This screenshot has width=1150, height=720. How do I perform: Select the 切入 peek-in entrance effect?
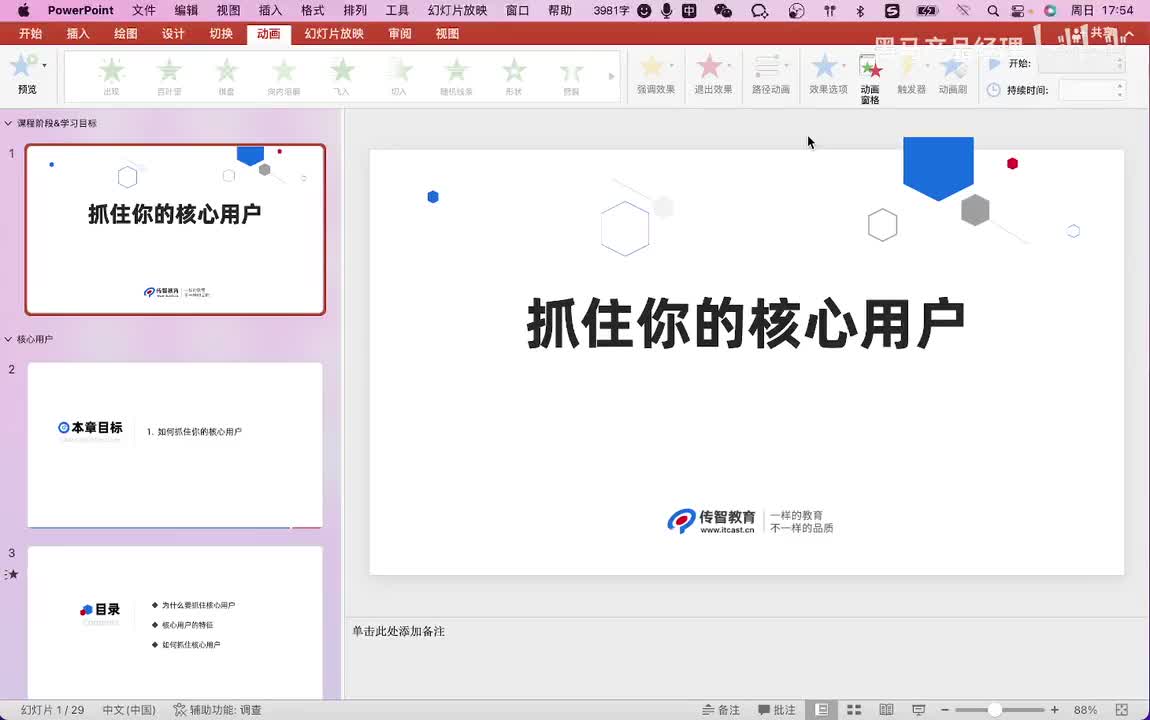tap(399, 76)
